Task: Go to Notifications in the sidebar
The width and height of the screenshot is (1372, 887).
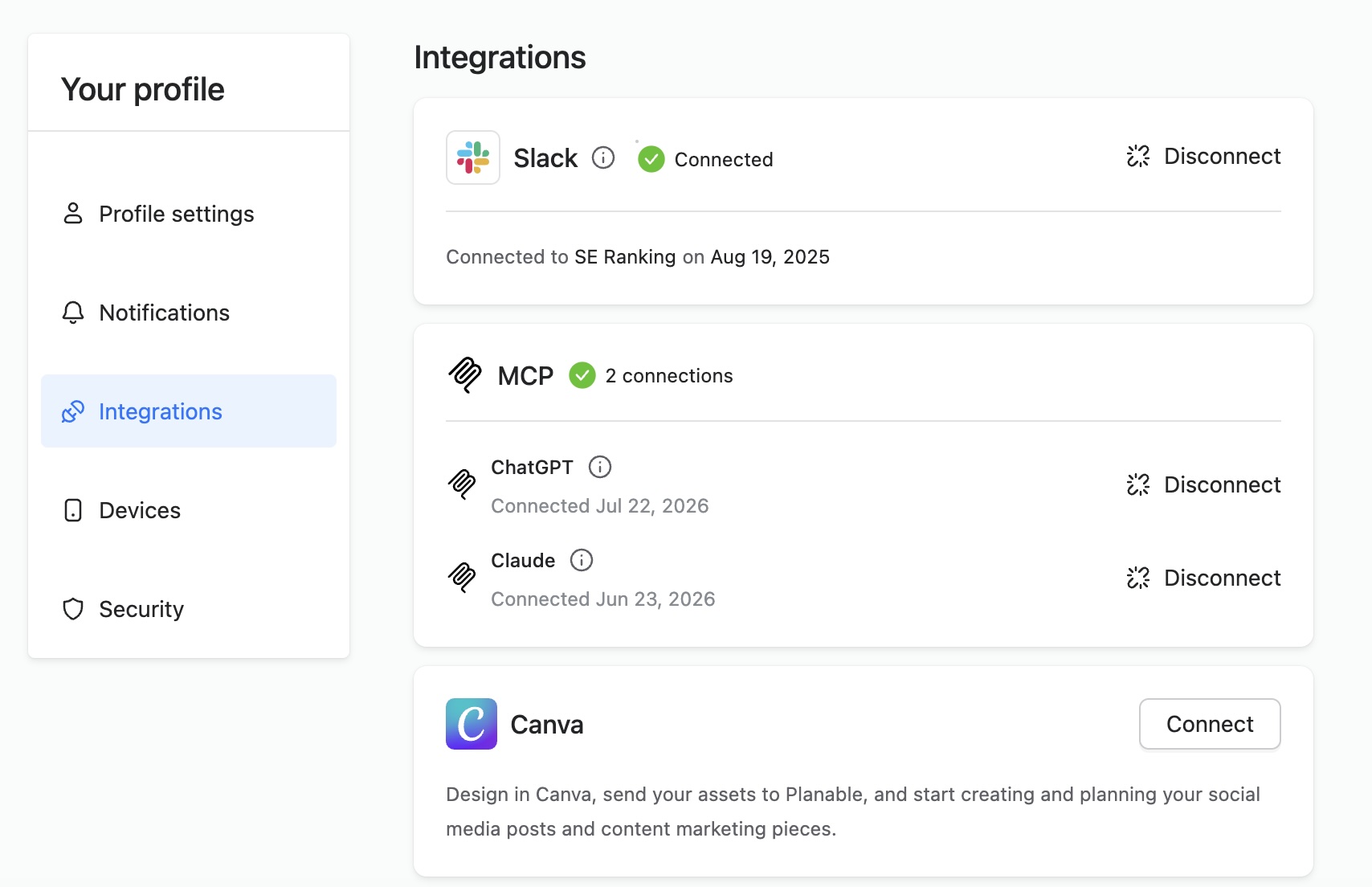Action: point(189,313)
